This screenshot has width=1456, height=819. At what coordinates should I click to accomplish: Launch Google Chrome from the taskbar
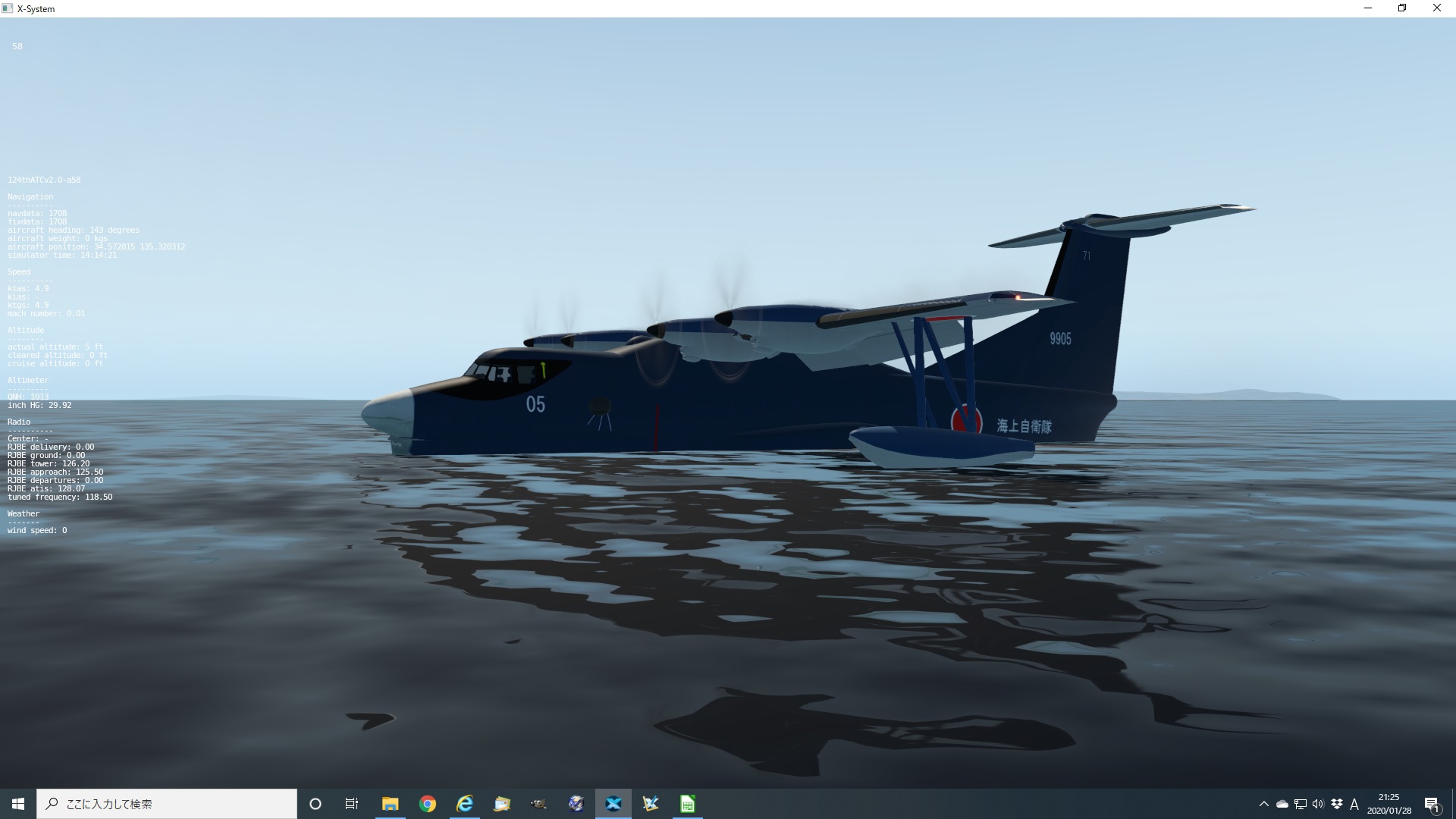[428, 804]
